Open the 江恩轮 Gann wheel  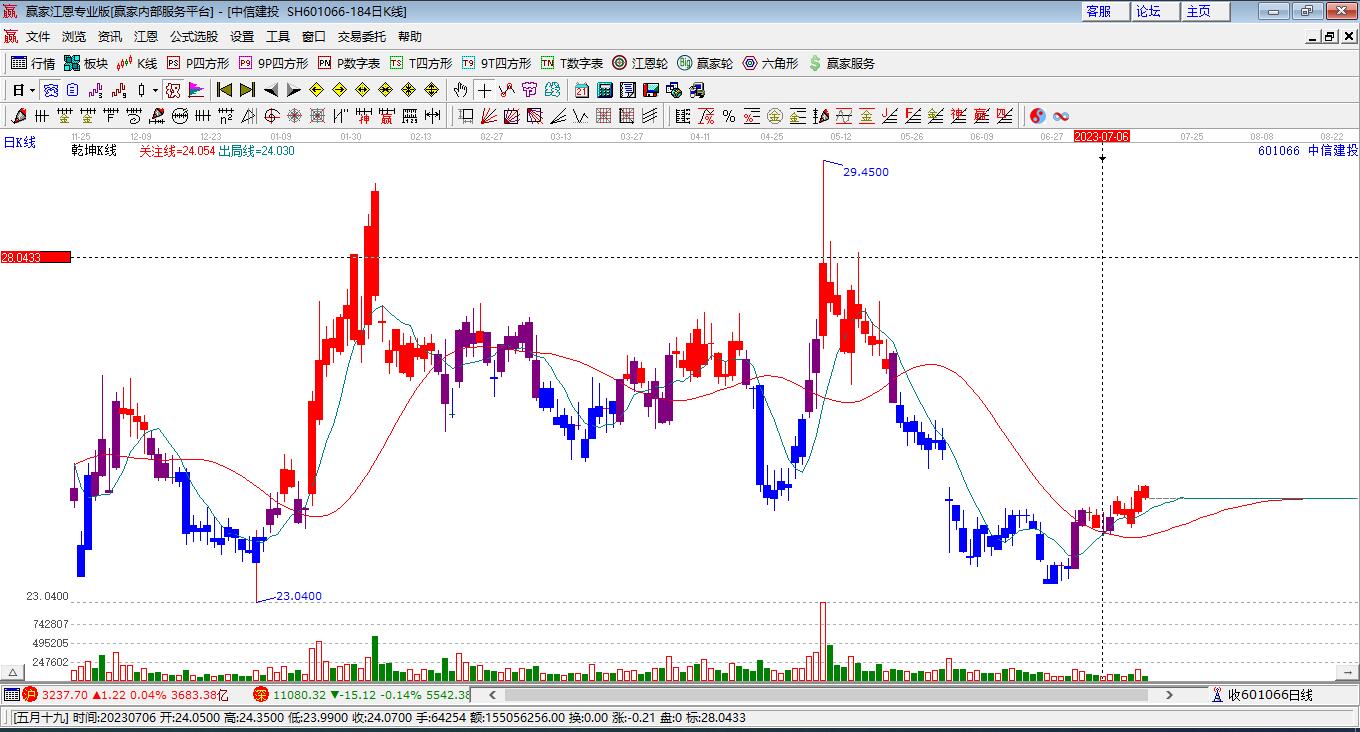coord(640,63)
